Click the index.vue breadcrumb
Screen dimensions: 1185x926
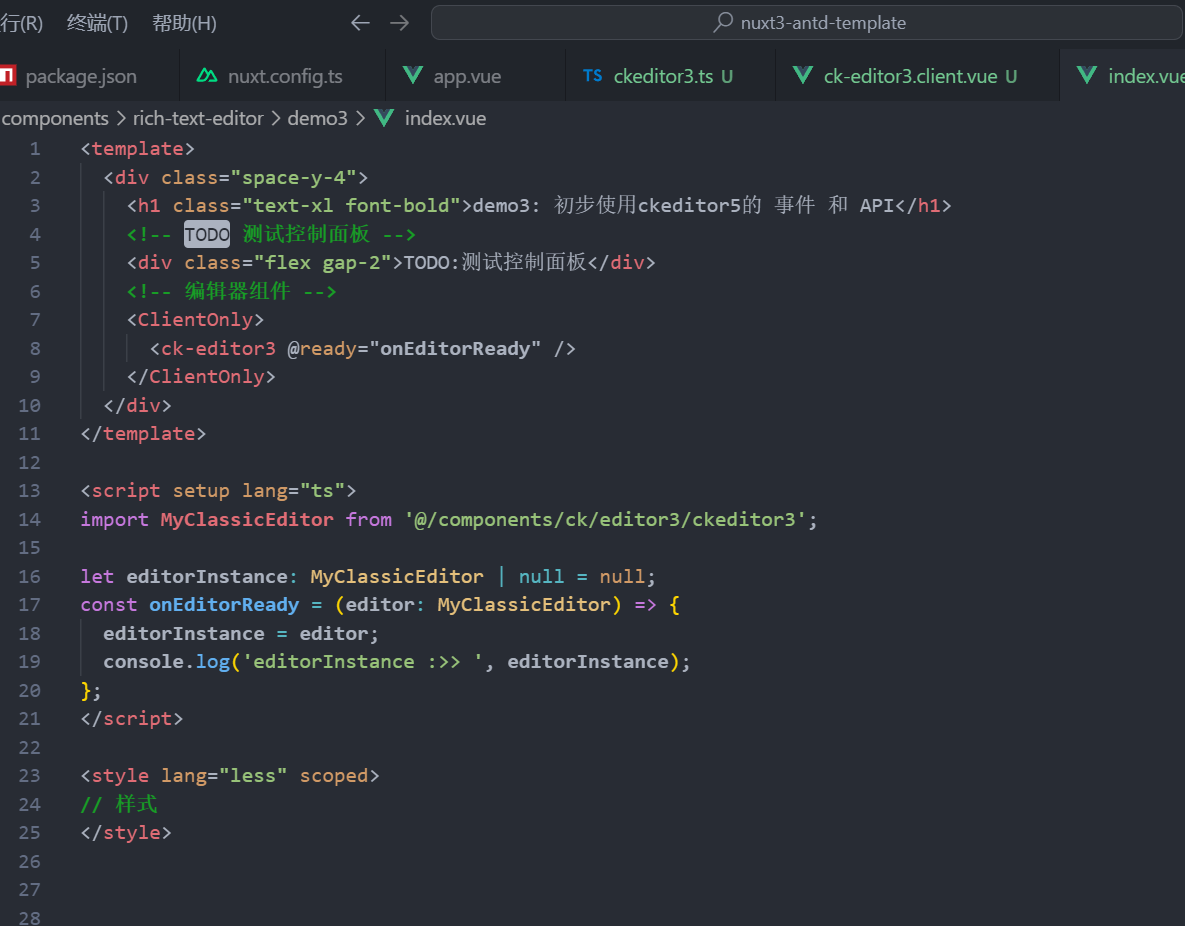tap(445, 119)
